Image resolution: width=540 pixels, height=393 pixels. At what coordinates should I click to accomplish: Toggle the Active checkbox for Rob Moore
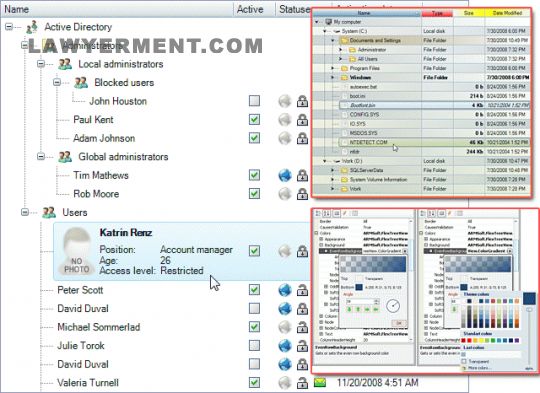point(255,194)
